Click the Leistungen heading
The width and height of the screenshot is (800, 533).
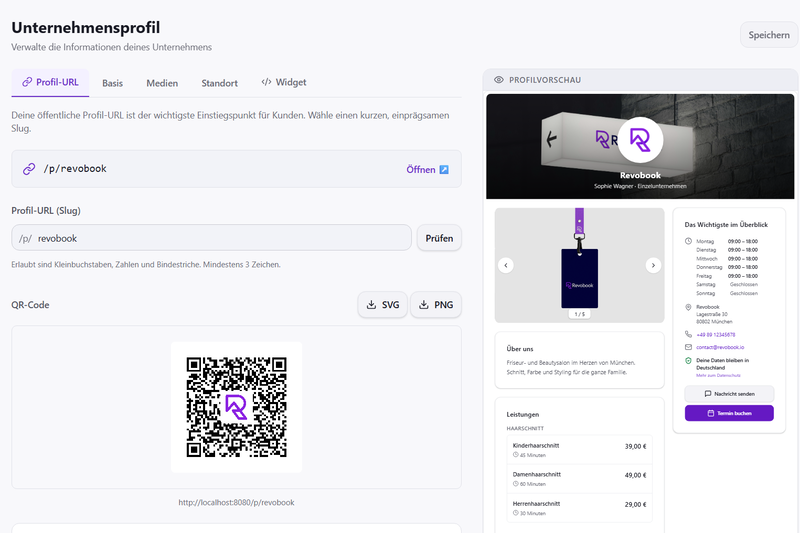pyautogui.click(x=522, y=414)
